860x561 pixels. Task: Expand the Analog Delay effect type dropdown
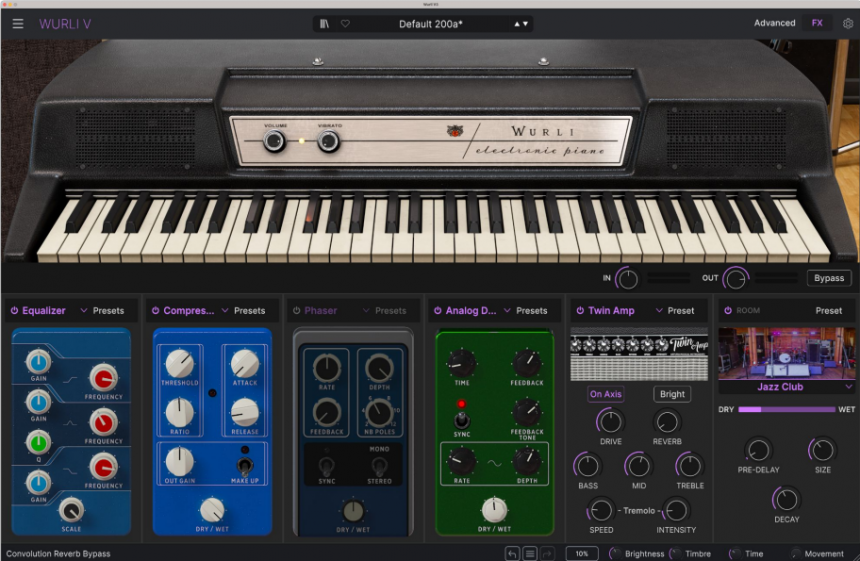pyautogui.click(x=507, y=310)
